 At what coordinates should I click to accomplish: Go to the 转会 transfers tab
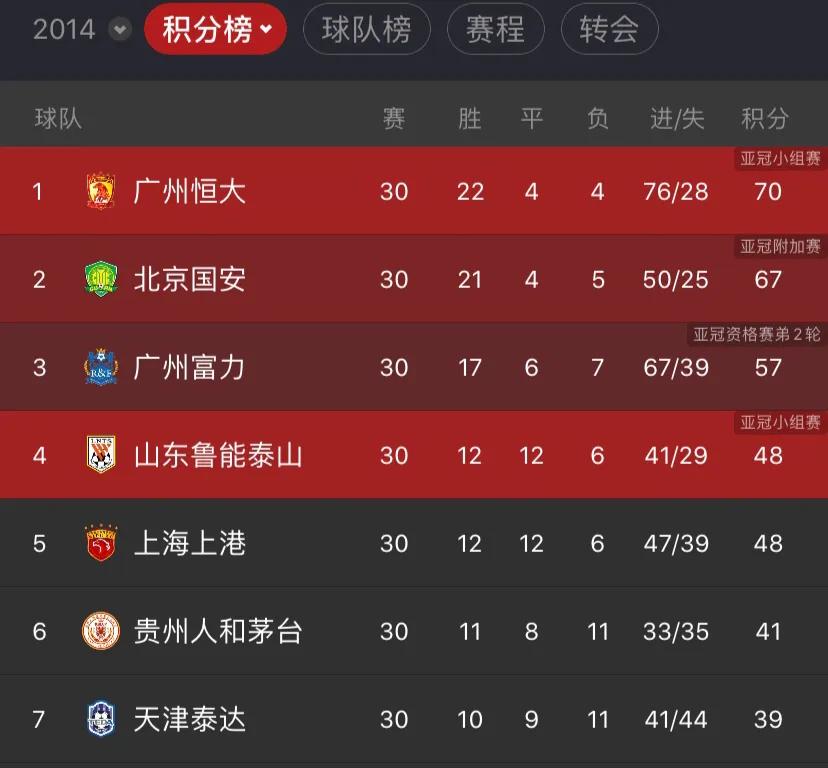609,29
